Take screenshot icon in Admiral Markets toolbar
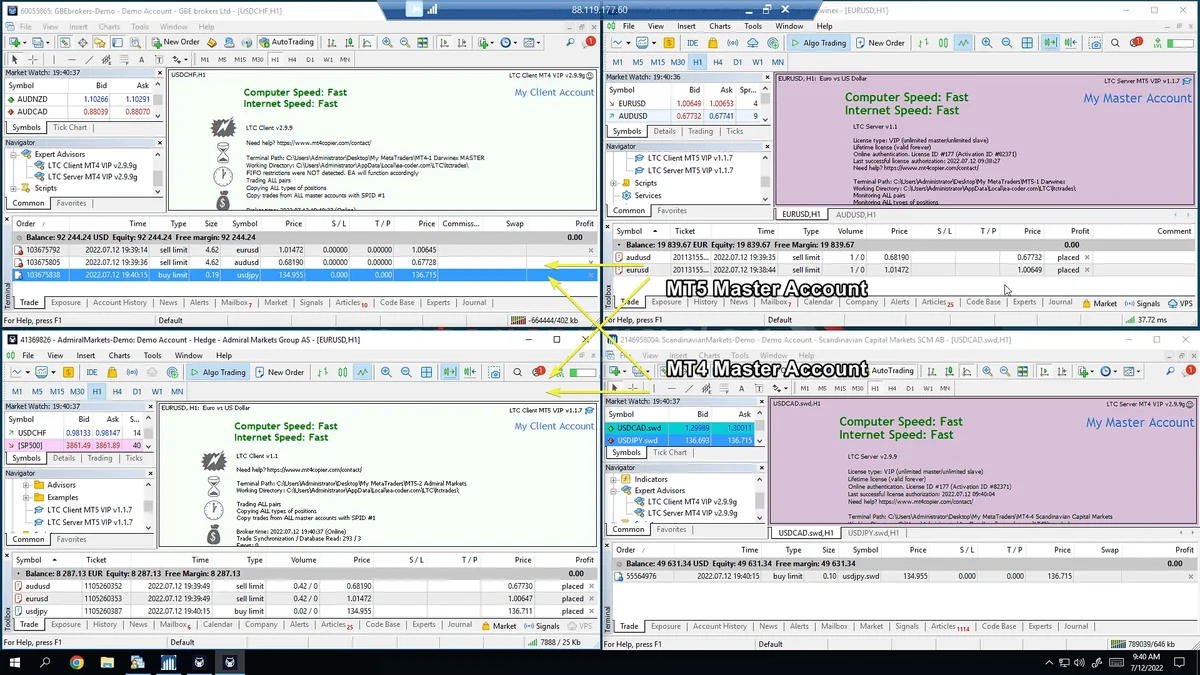1200x675 pixels. point(495,372)
